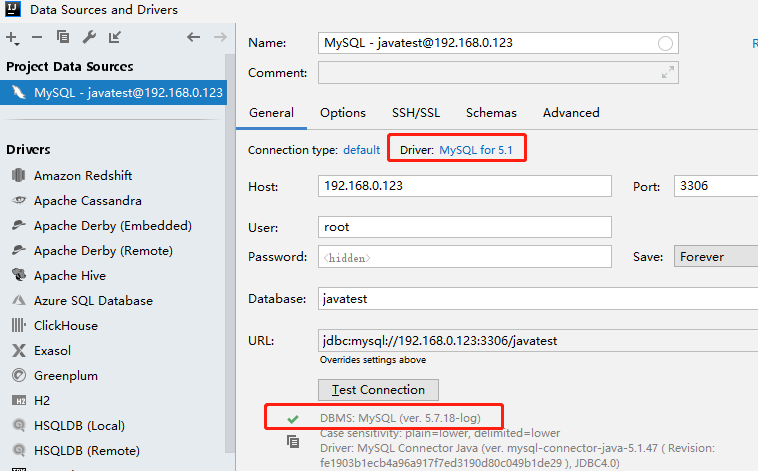Select Apache Cassandra driver

(x=87, y=201)
